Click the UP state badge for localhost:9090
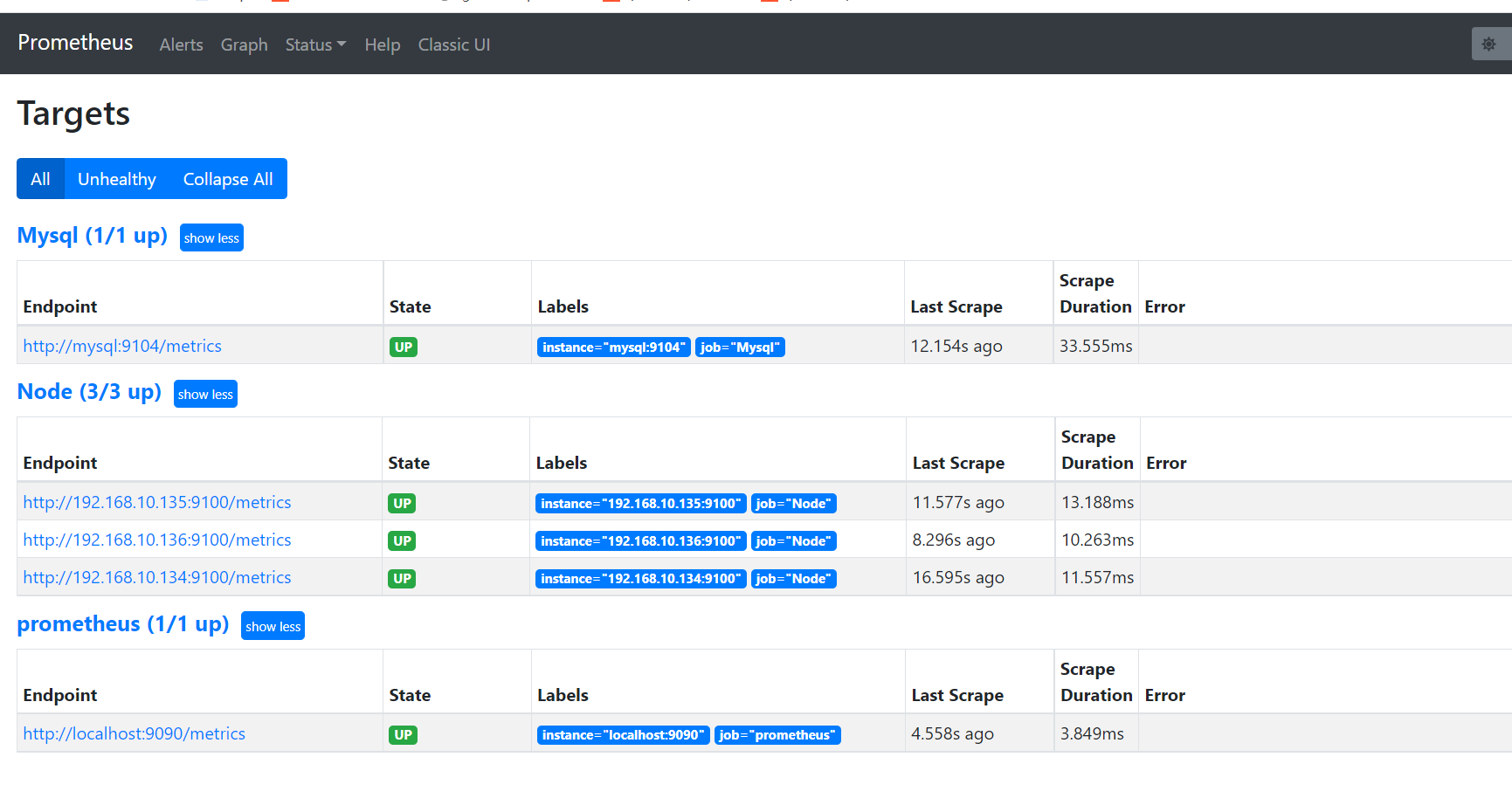 point(404,734)
